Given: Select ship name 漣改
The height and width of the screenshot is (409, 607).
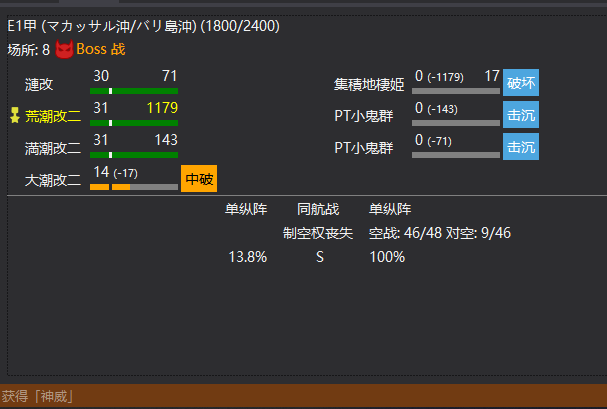Looking at the screenshot, I should pos(39,84).
